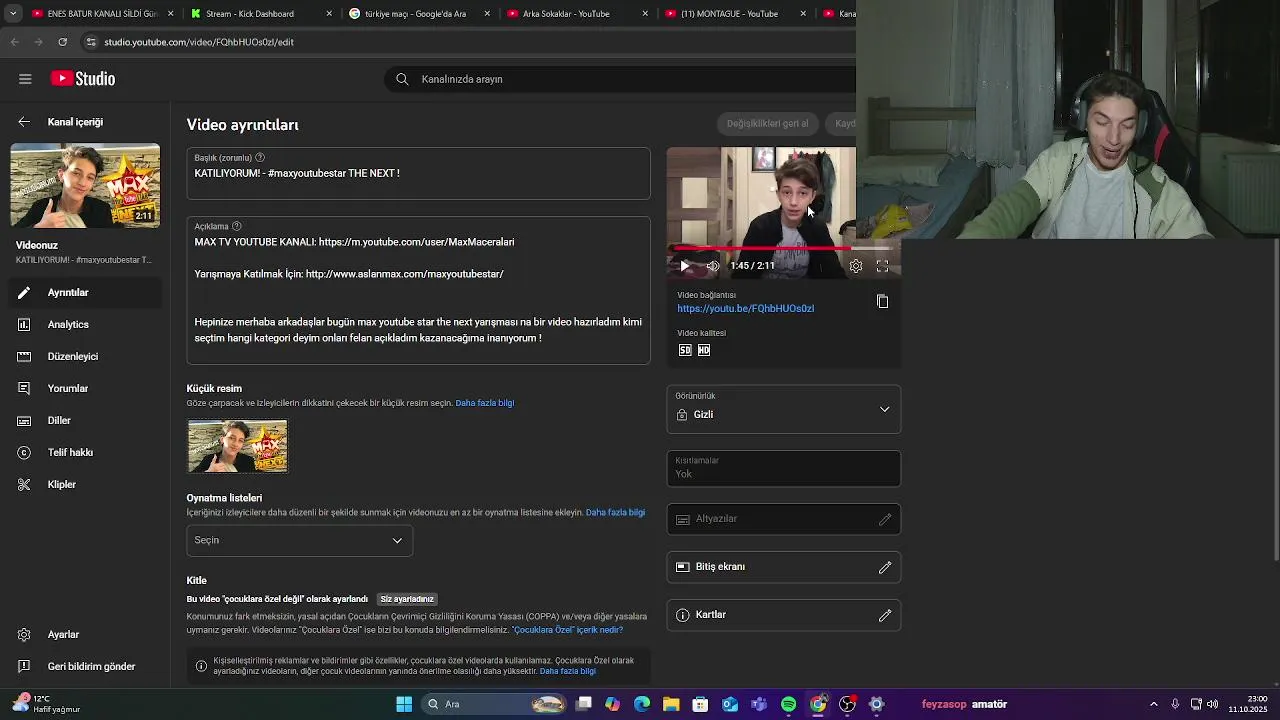Click Daha fazla bilgi link for Küçük resim

pos(485,403)
